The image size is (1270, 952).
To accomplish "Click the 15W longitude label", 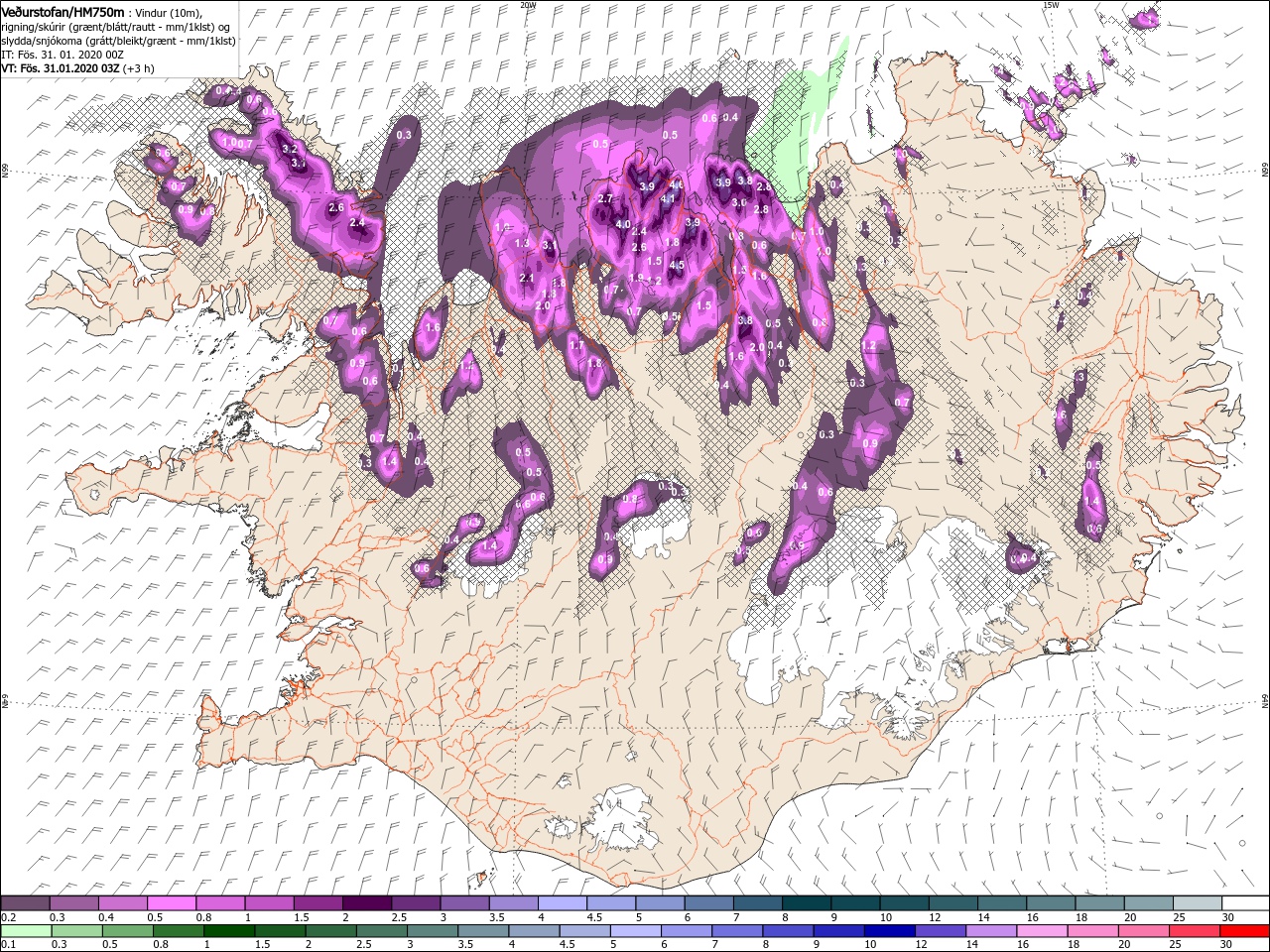I will 1051,5.
